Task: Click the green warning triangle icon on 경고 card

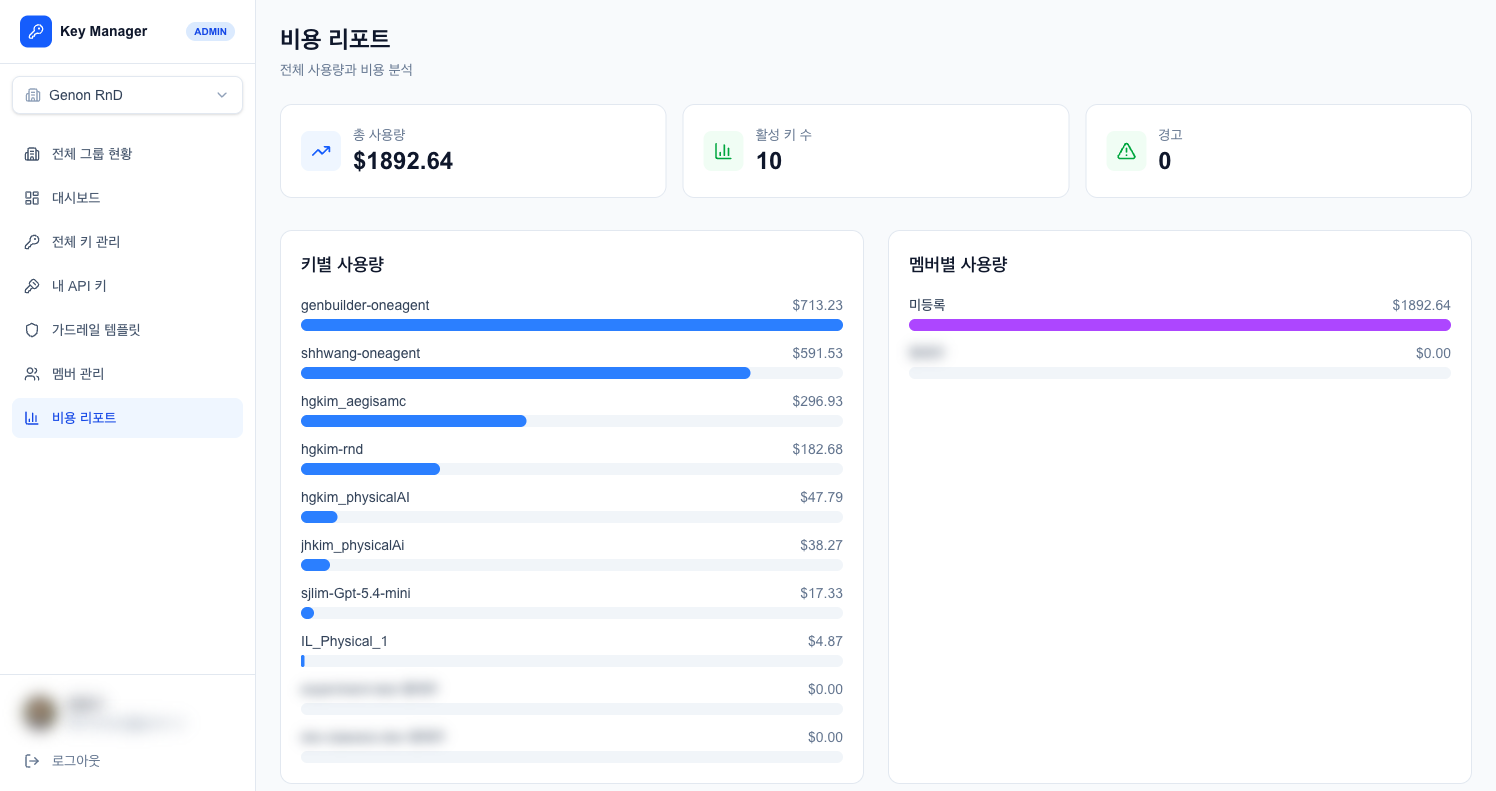Action: (x=1126, y=150)
